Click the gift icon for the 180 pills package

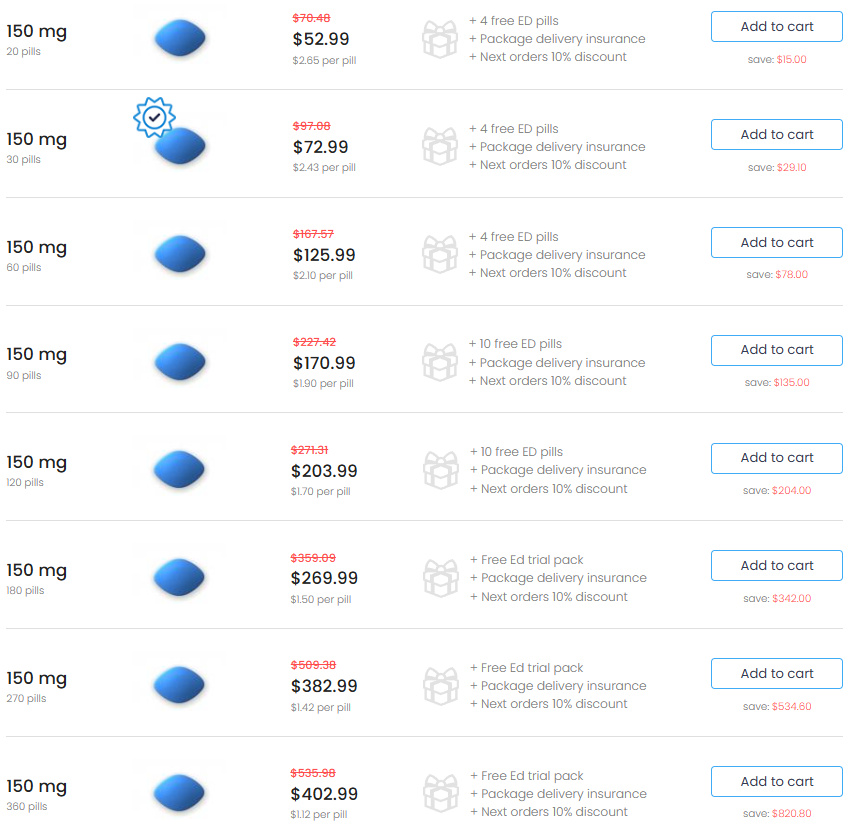(440, 578)
